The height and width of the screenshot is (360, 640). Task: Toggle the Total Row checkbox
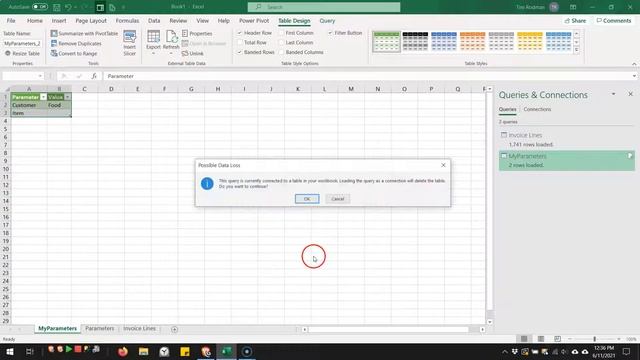coord(240,42)
